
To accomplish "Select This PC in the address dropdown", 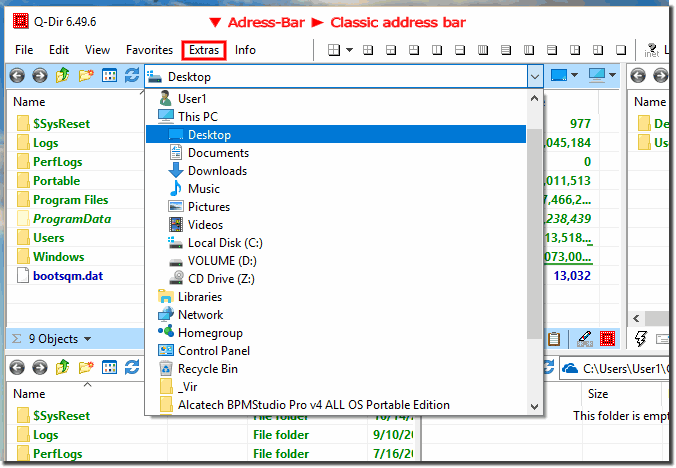I will pyautogui.click(x=336, y=117).
